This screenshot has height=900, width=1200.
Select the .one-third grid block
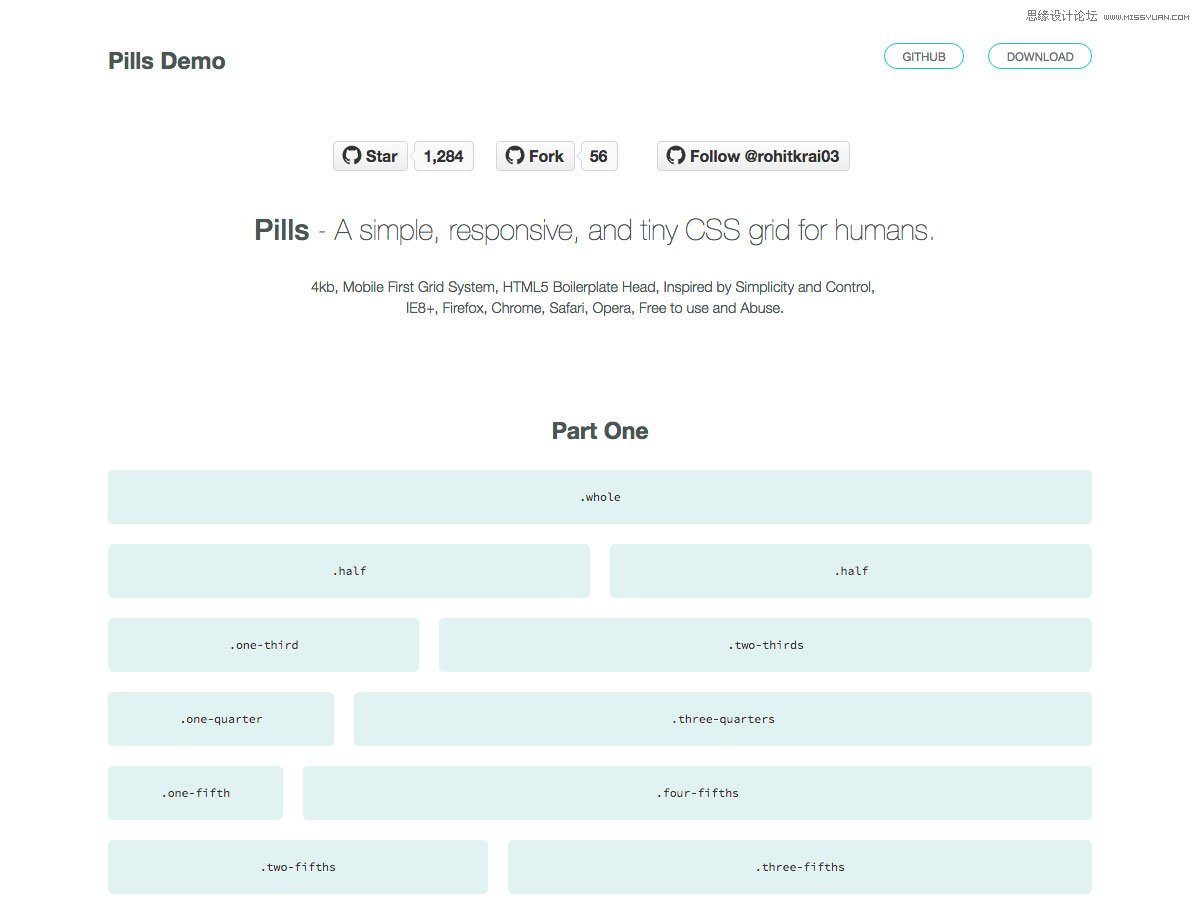(263, 645)
